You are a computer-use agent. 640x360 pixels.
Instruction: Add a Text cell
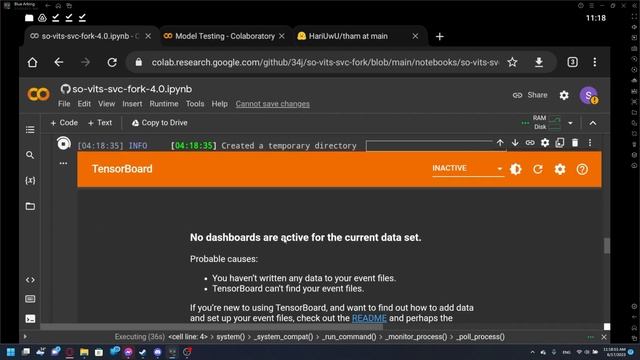click(100, 123)
